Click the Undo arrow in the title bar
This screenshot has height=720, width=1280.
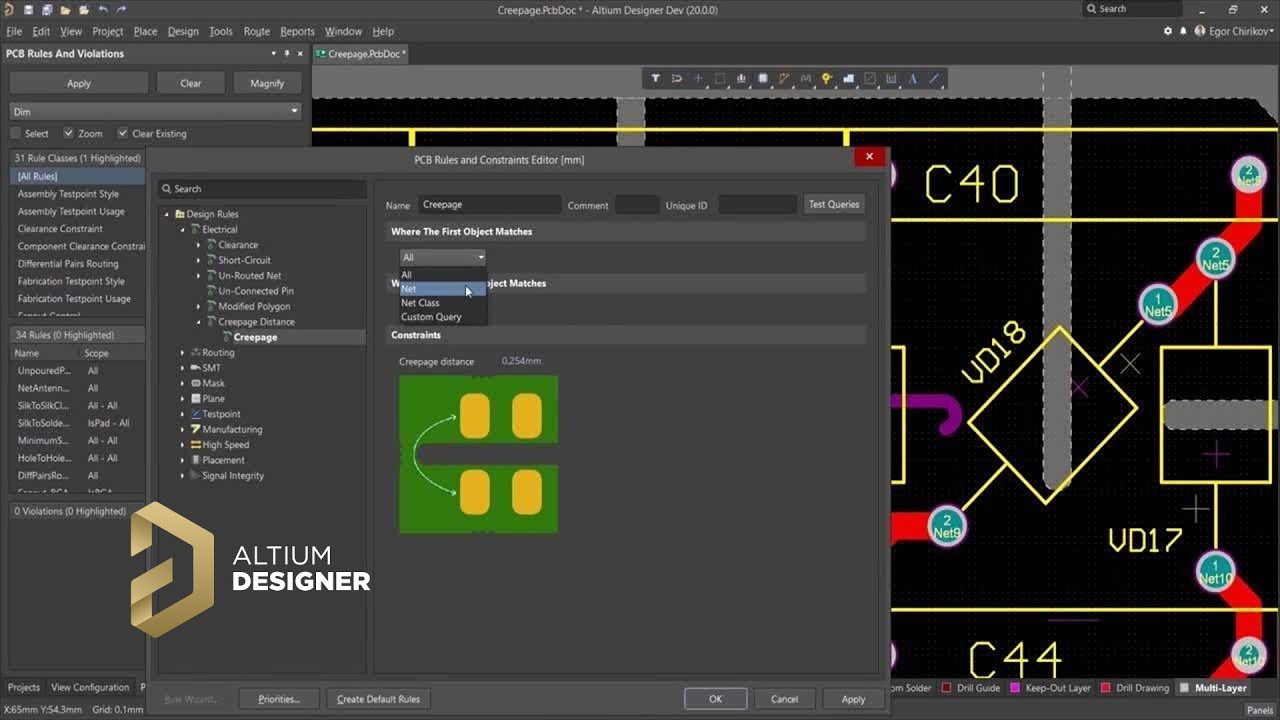pyautogui.click(x=102, y=10)
